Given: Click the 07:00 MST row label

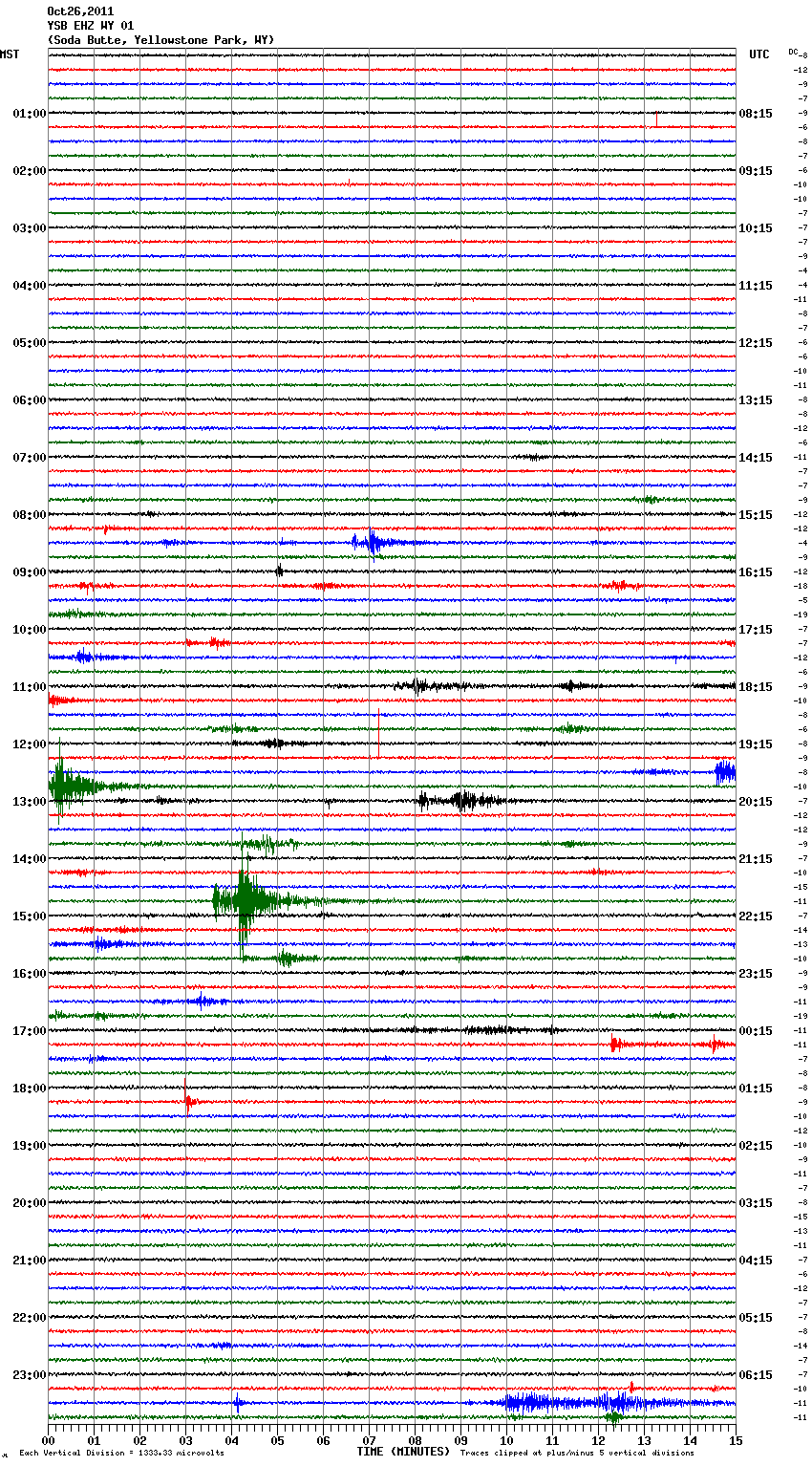Looking at the screenshot, I should pos(29,458).
